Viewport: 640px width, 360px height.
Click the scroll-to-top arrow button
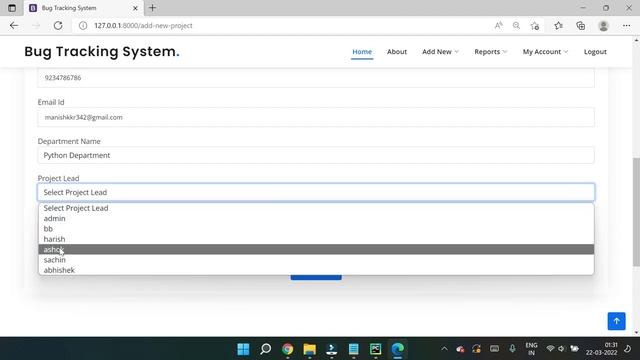coord(616,321)
